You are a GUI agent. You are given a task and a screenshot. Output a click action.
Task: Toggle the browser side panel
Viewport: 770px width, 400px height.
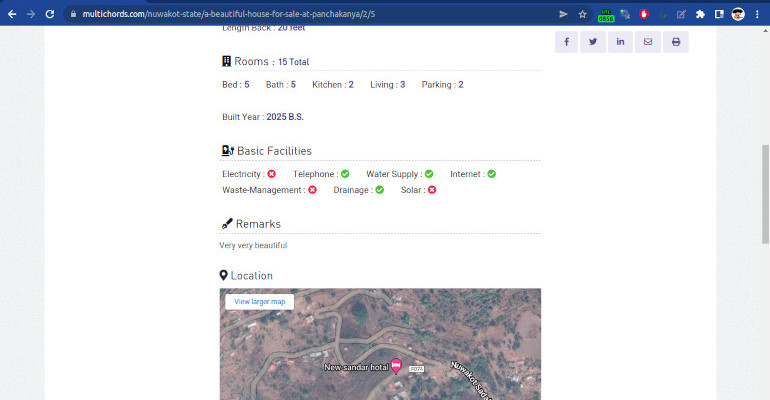point(719,14)
